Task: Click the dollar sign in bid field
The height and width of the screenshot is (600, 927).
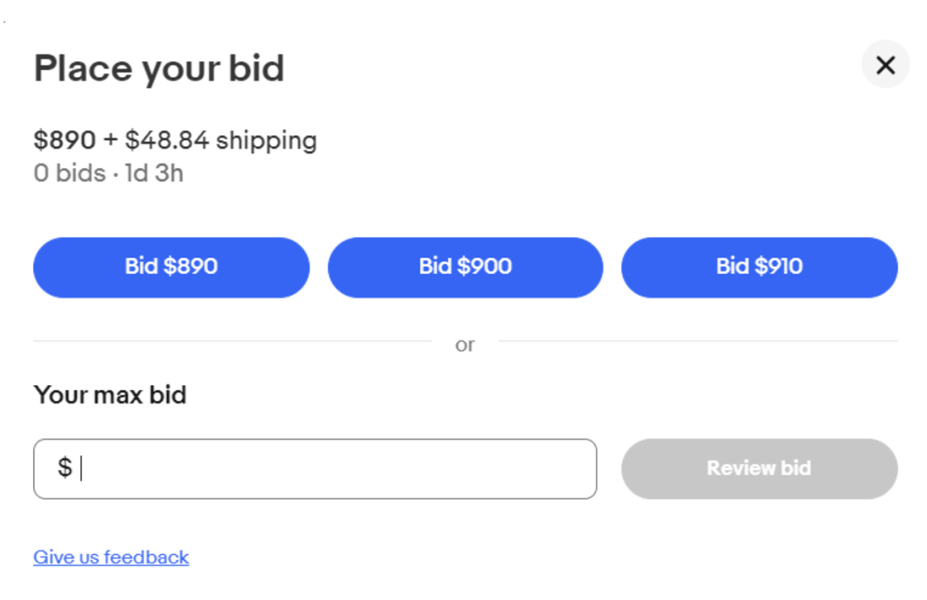Action: (64, 467)
